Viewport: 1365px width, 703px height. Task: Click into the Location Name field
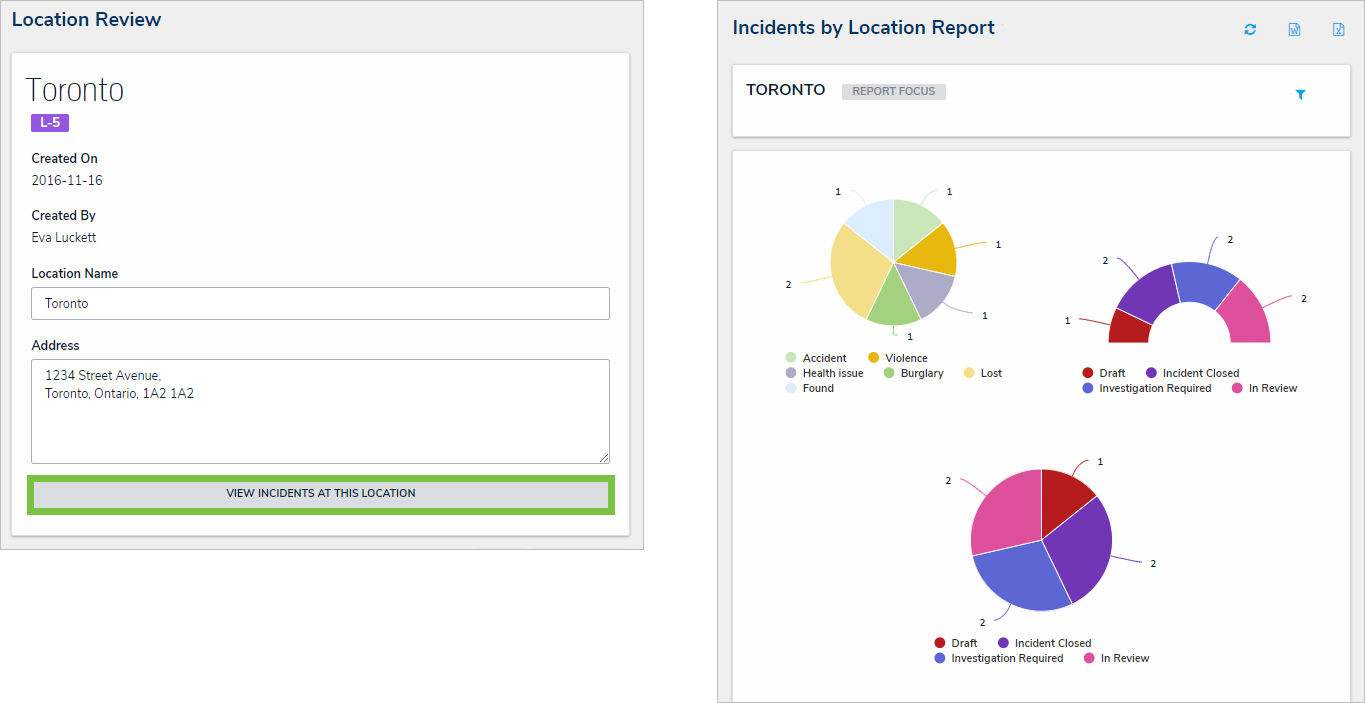(320, 304)
